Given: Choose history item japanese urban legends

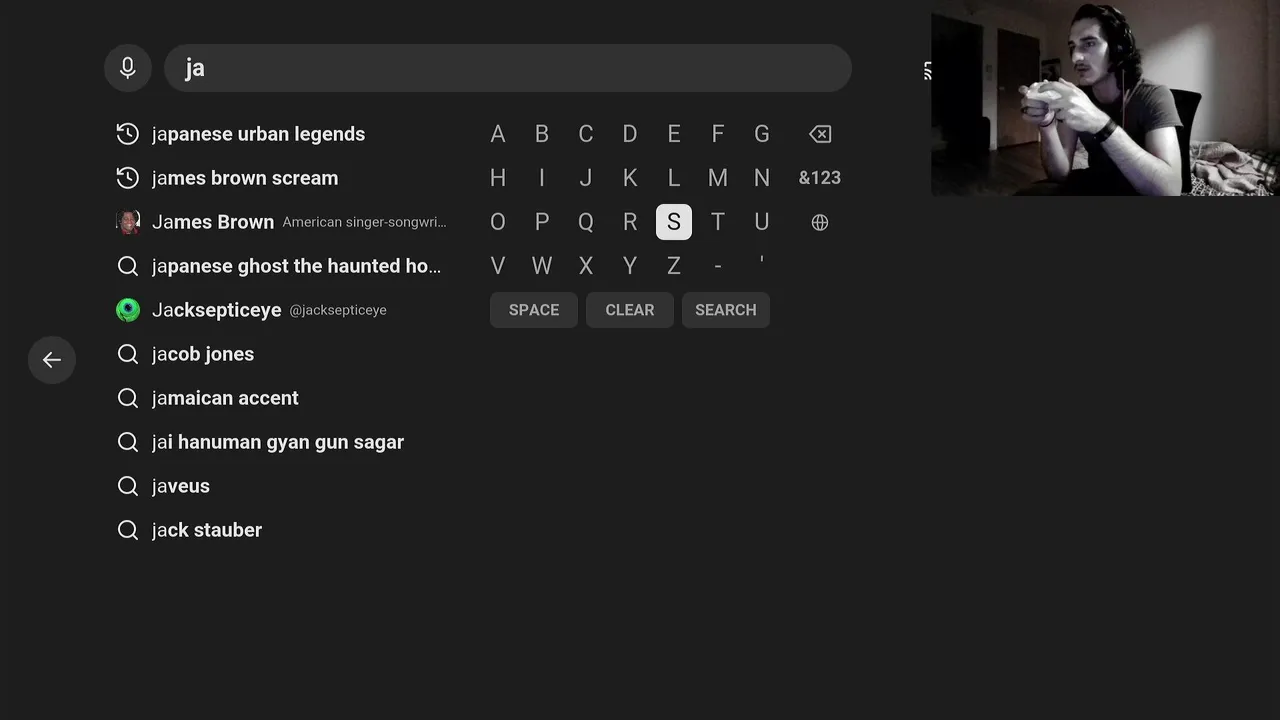Looking at the screenshot, I should point(258,134).
